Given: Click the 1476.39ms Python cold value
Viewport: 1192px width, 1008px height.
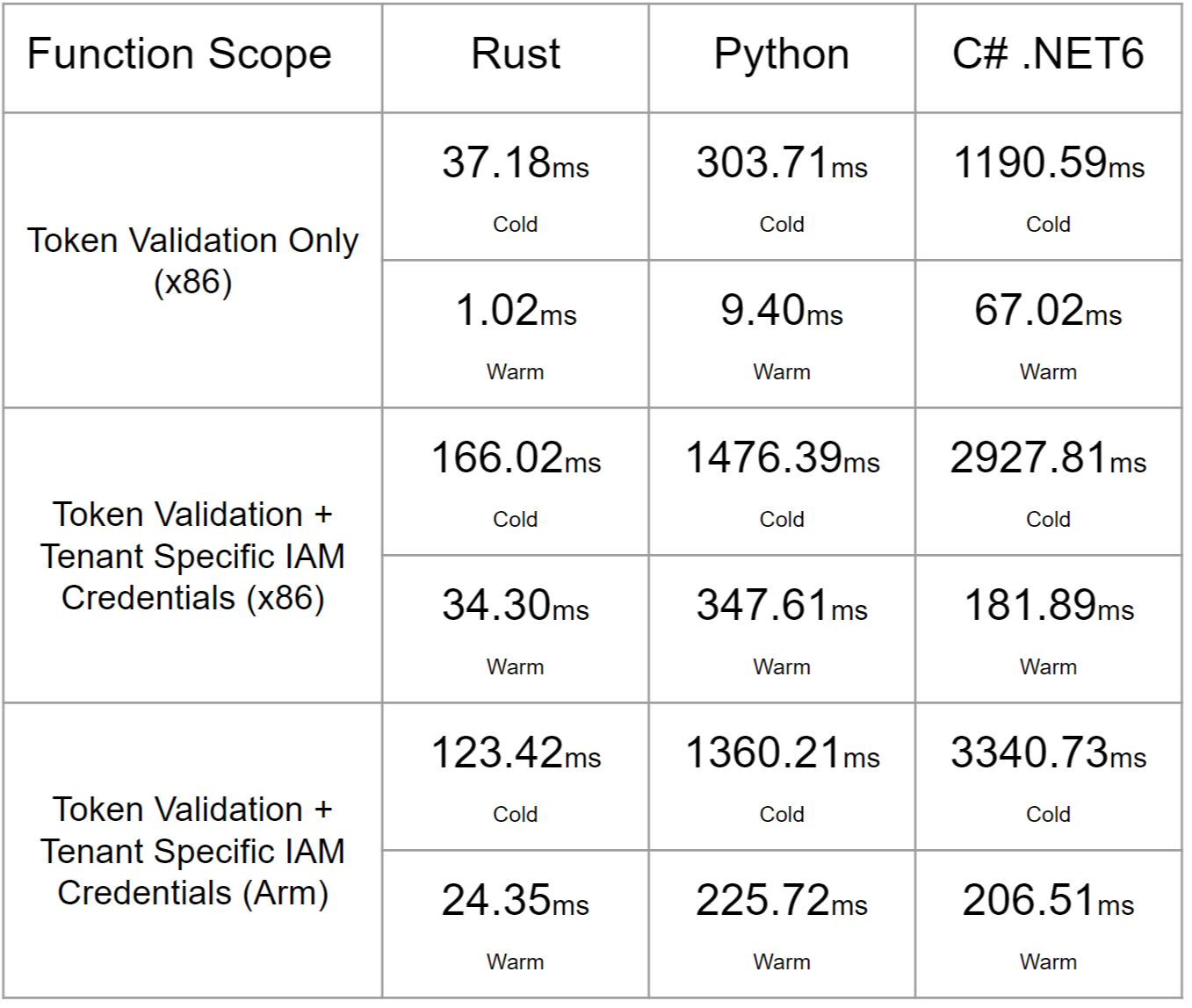Looking at the screenshot, I should click(x=781, y=458).
